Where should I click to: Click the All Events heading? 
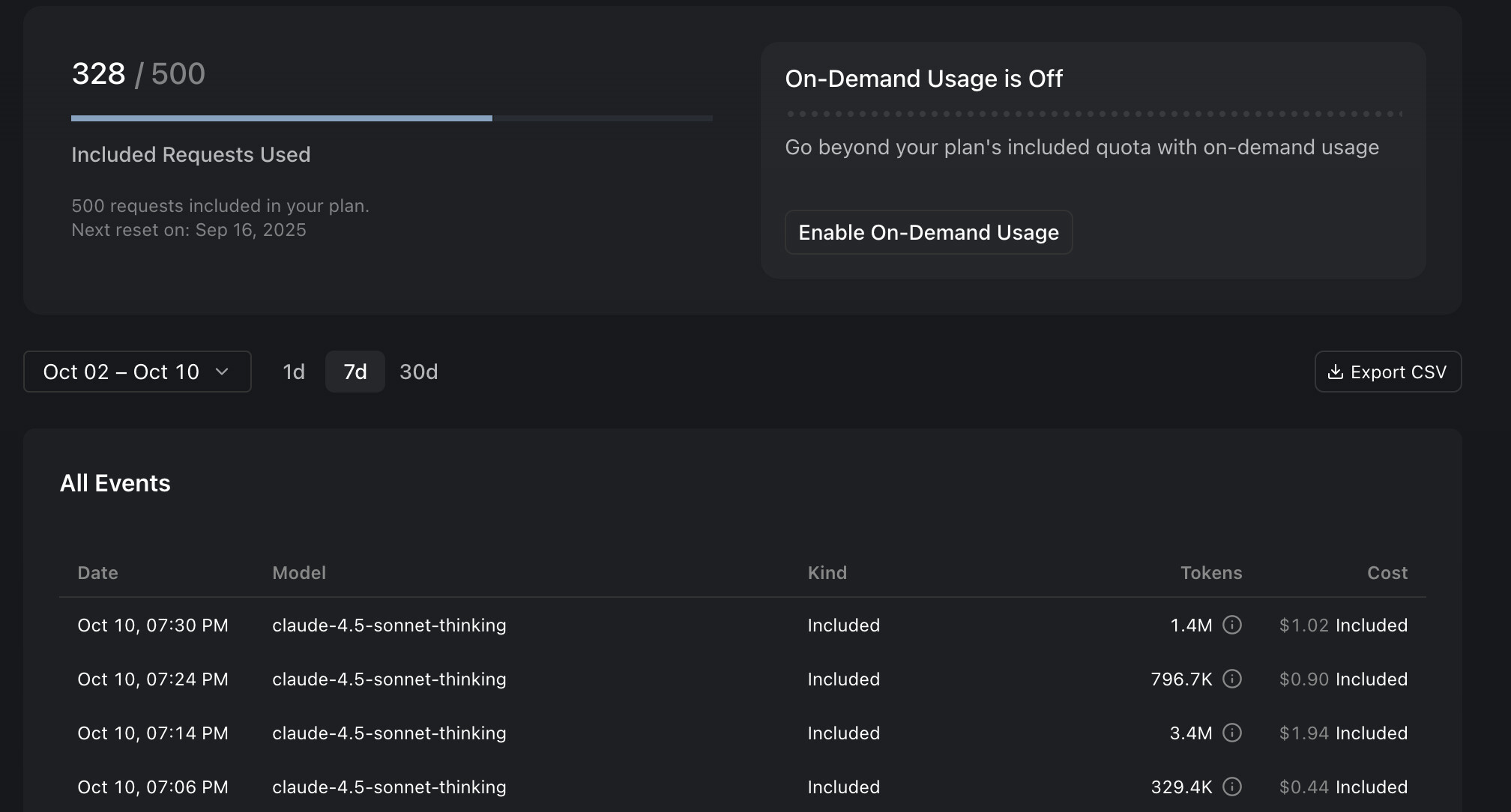(x=115, y=483)
